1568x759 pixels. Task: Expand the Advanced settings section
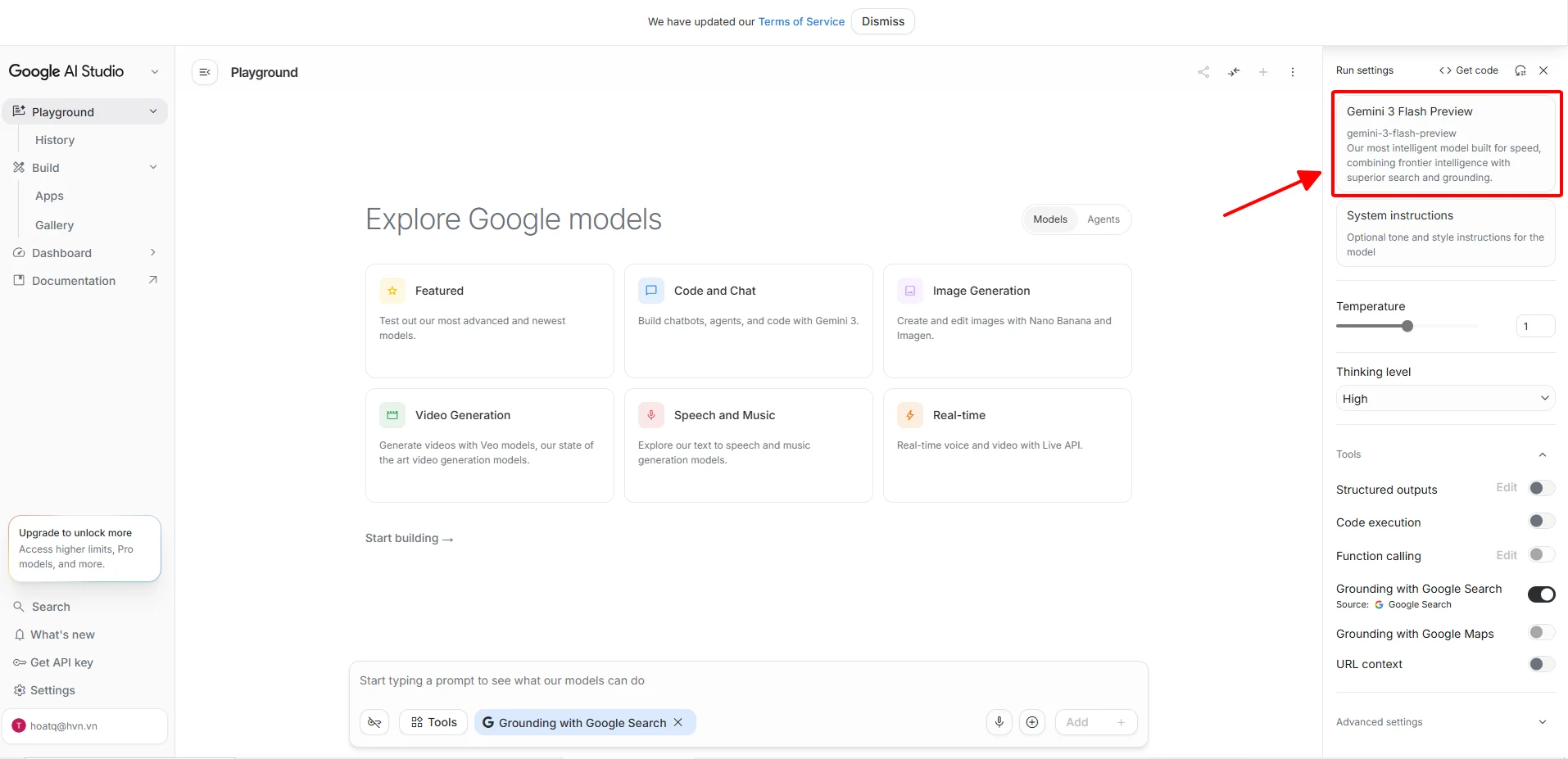point(1445,722)
